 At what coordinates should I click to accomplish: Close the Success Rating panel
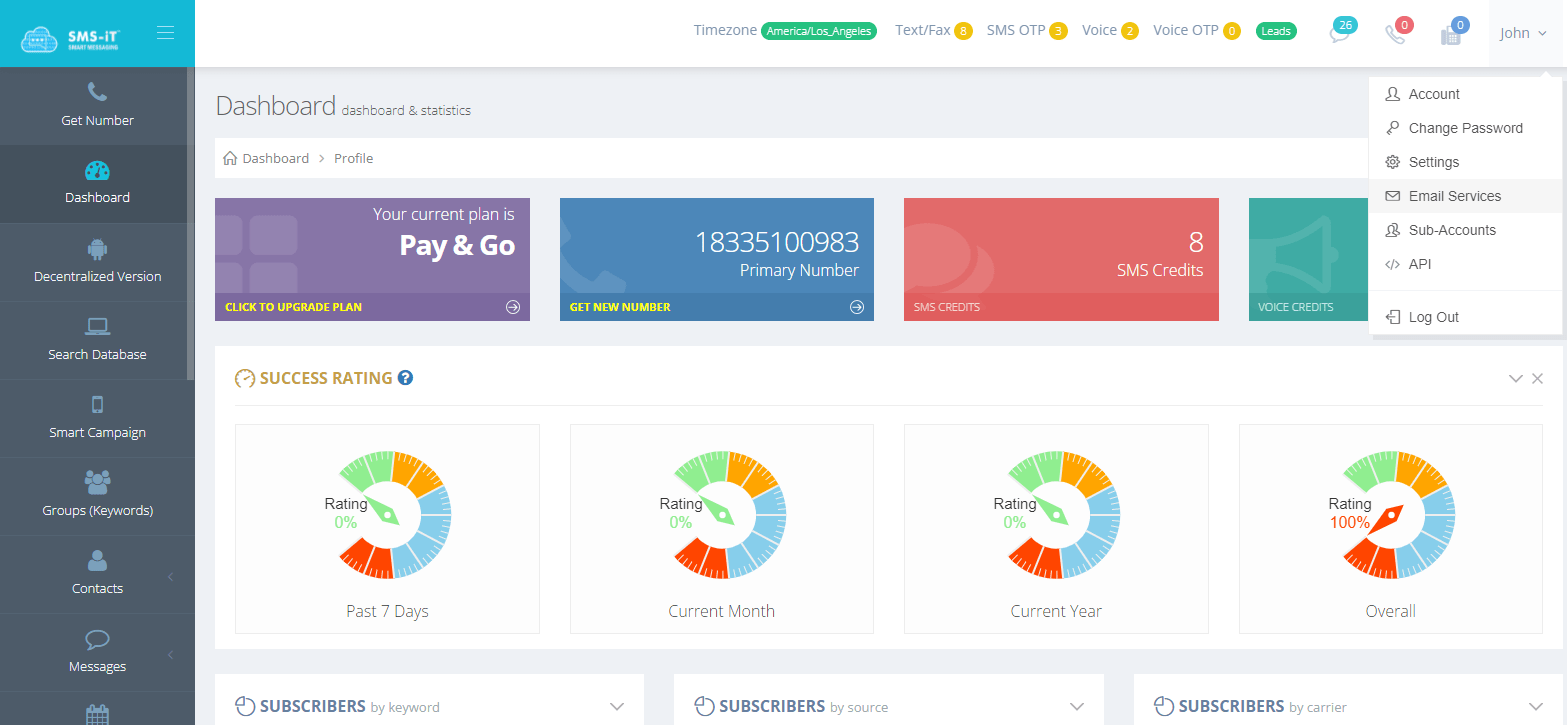point(1537,378)
